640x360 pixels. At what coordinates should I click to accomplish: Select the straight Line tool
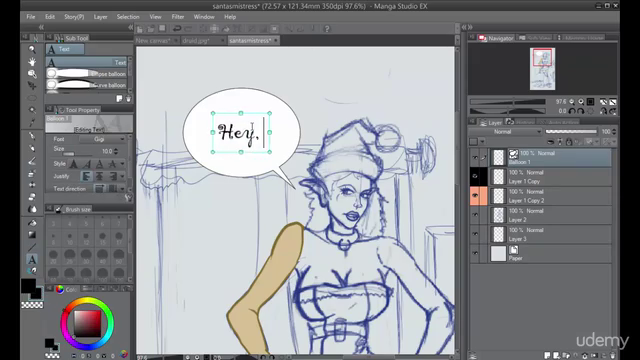[32, 247]
